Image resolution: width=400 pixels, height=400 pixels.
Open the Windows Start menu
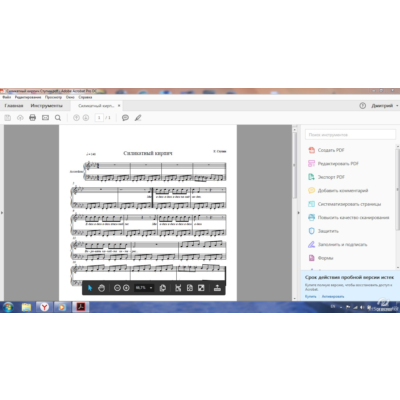tap(8, 307)
